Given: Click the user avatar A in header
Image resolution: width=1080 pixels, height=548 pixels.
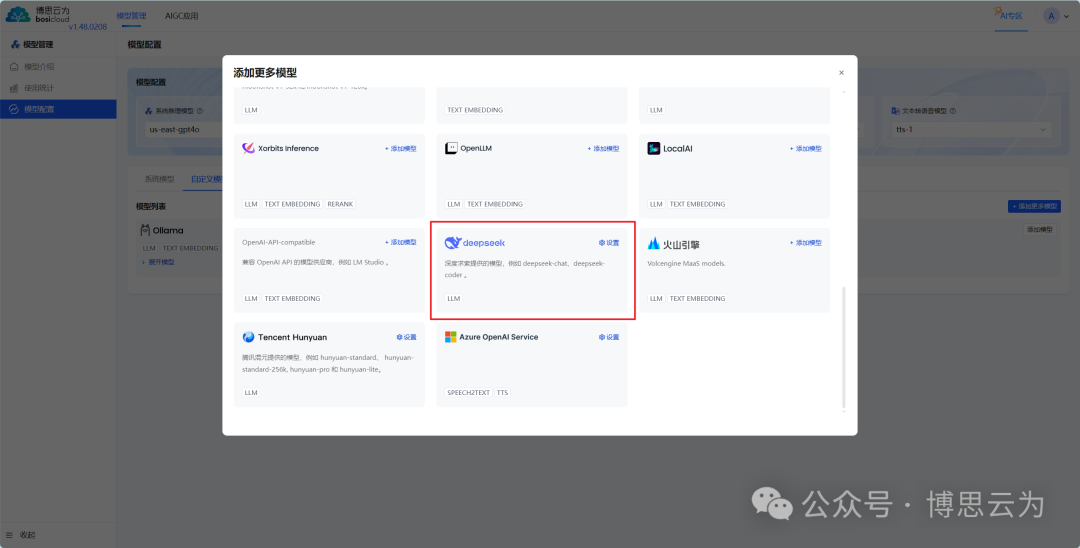Looking at the screenshot, I should click(1051, 16).
